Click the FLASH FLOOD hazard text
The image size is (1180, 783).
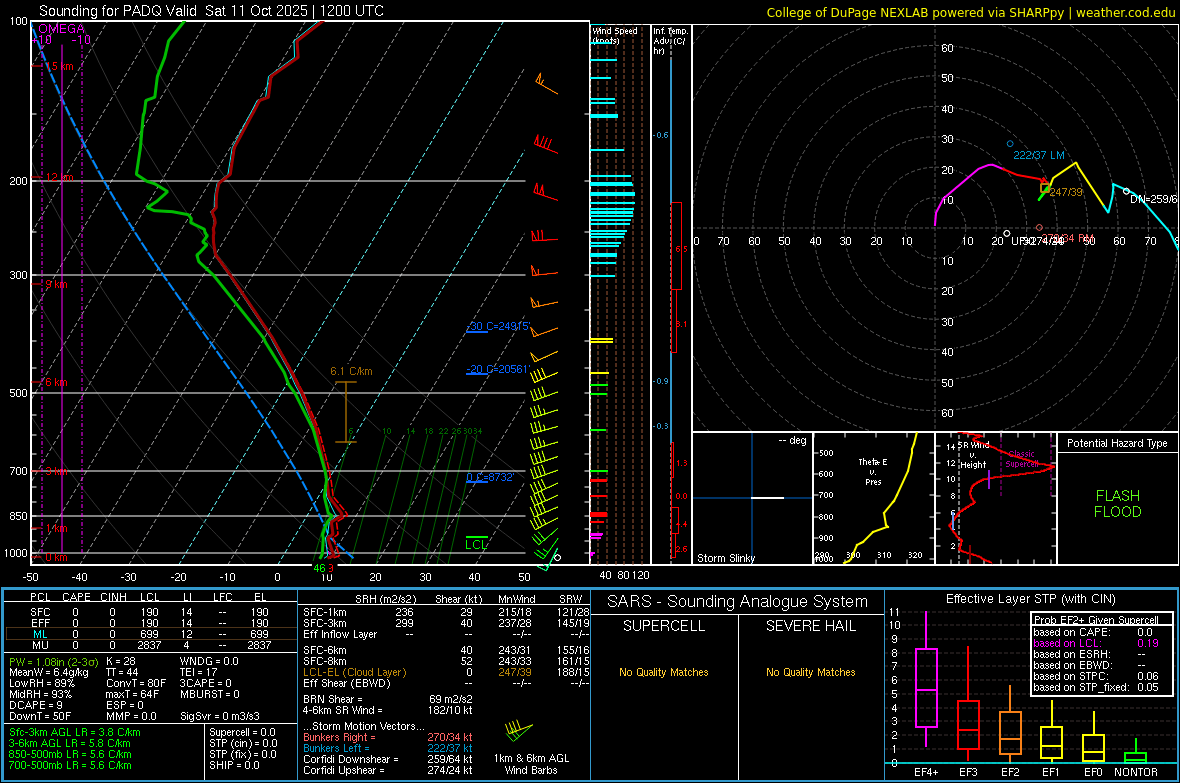[1118, 504]
